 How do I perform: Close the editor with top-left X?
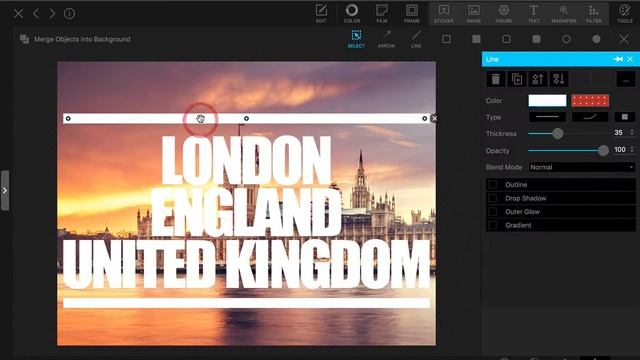pos(18,13)
